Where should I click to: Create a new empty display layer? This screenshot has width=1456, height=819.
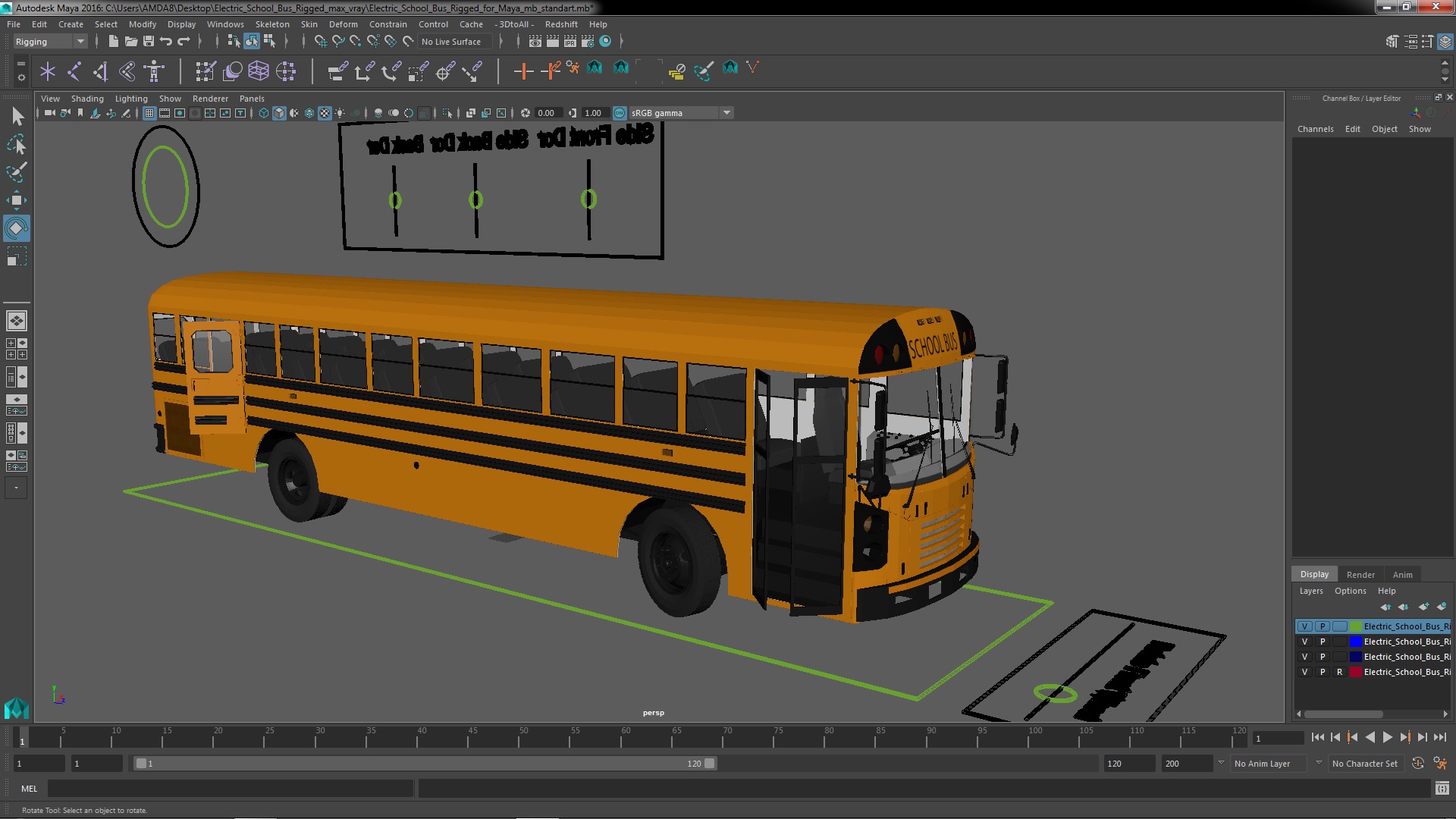click(1423, 607)
